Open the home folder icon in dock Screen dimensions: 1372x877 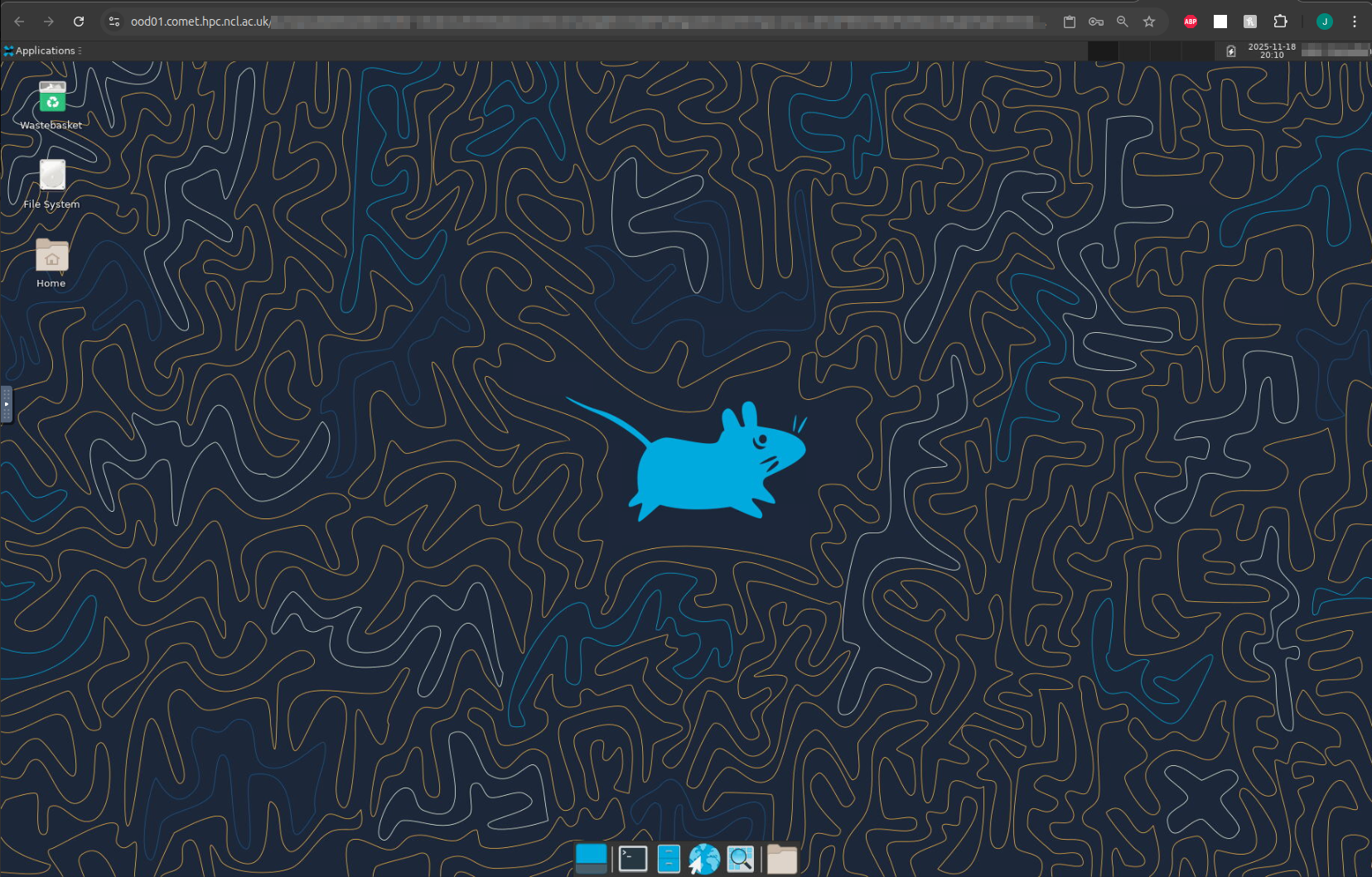[x=781, y=859]
